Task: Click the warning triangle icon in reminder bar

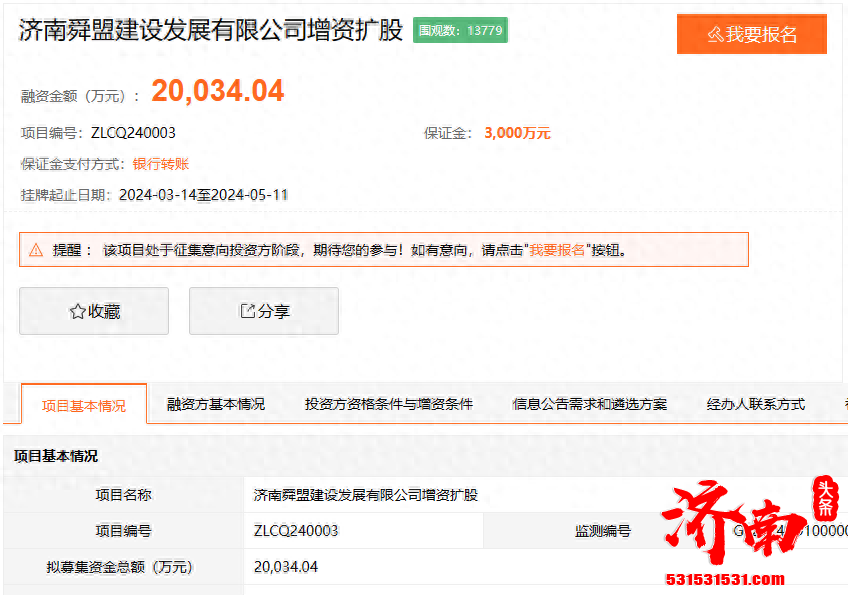Action: click(x=36, y=249)
